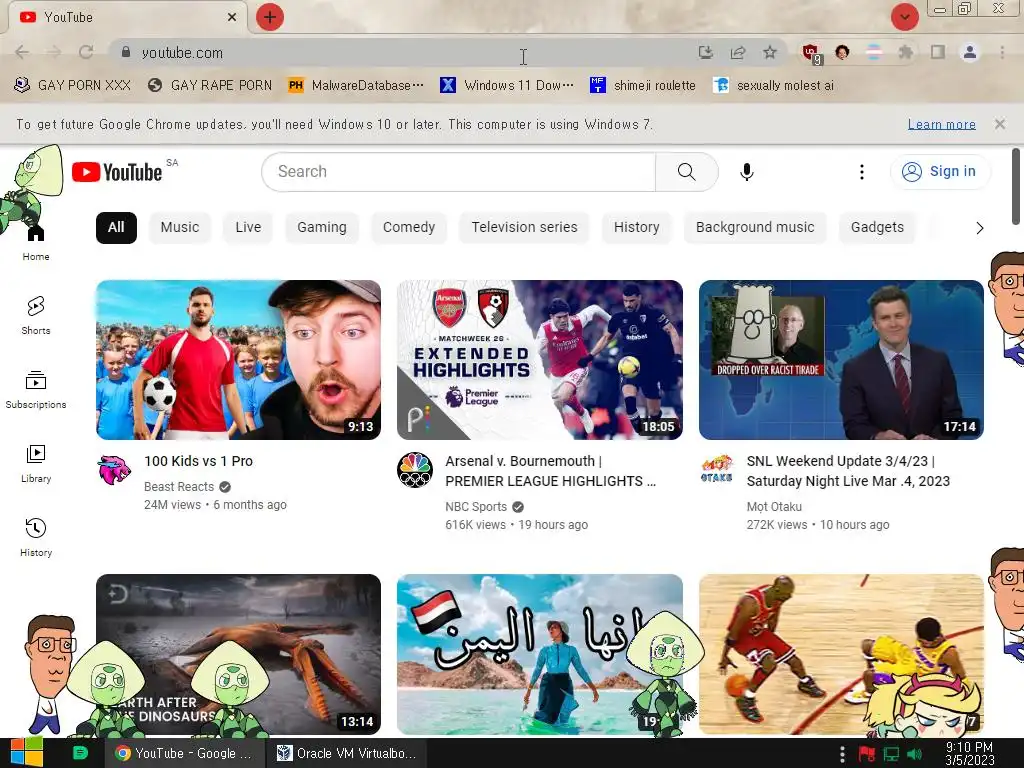Select the Gaming filter chip
1024x768 pixels.
(322, 227)
